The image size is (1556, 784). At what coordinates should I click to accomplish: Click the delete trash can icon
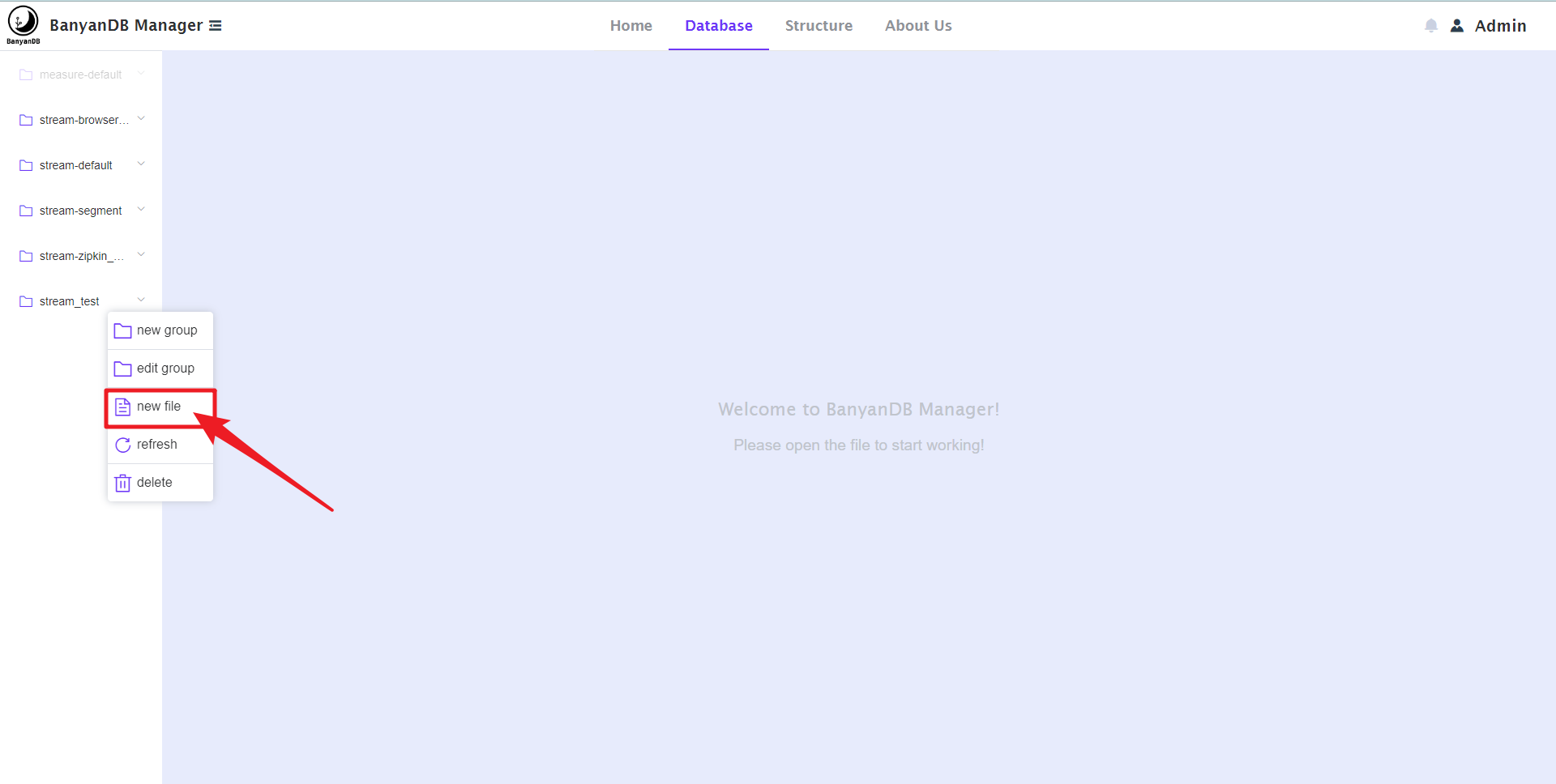pos(123,483)
